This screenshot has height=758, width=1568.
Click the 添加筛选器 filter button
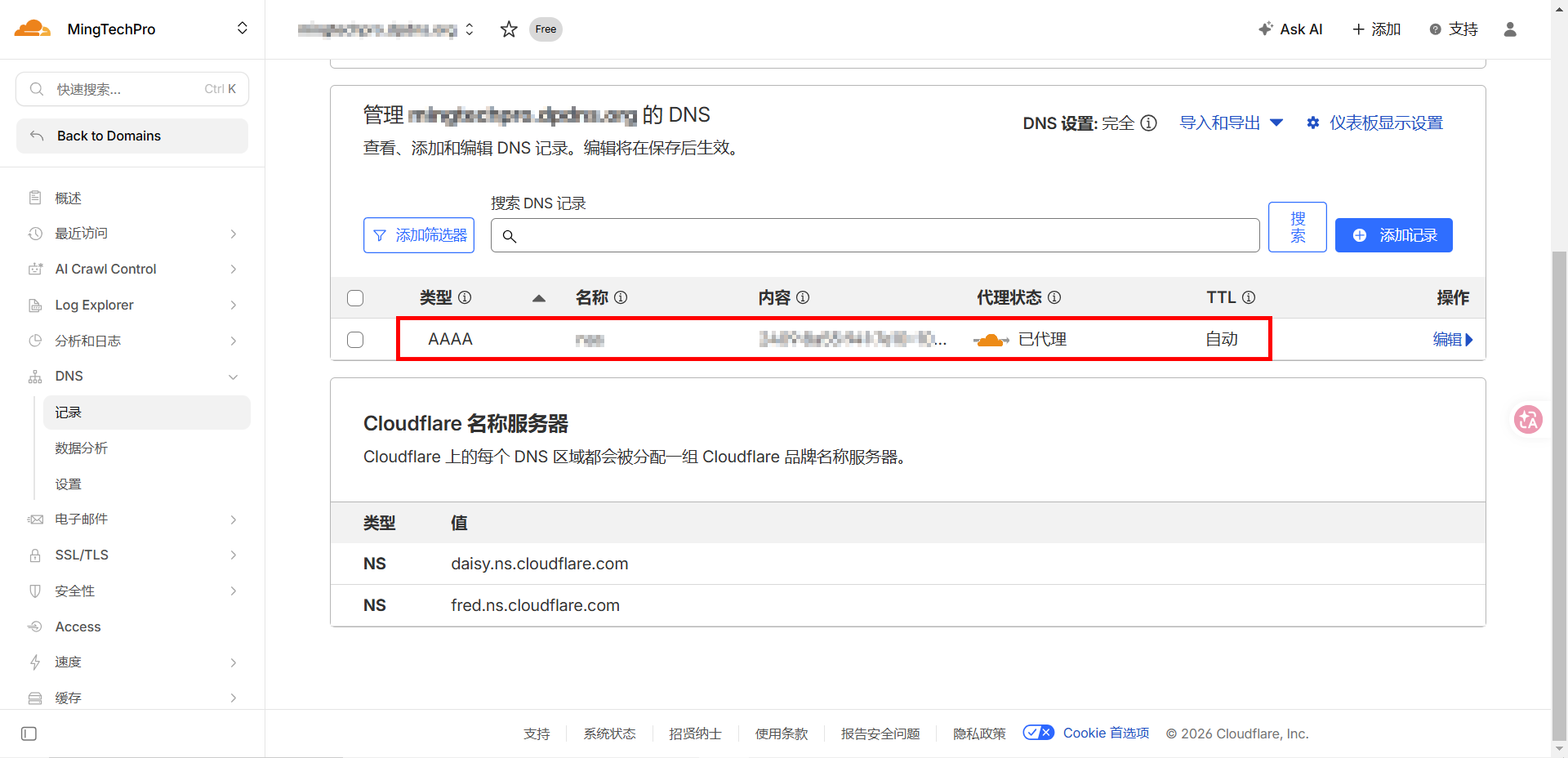pyautogui.click(x=419, y=235)
